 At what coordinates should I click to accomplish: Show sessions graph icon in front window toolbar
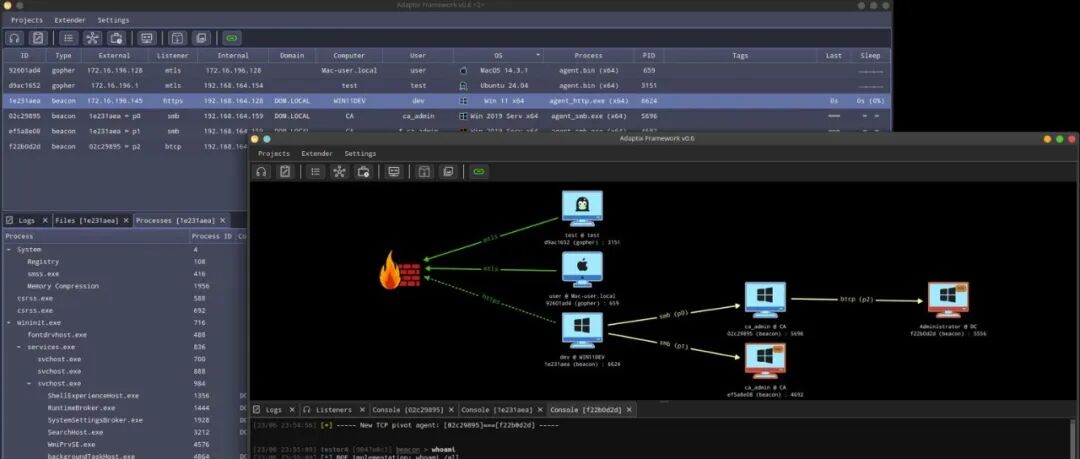340,172
